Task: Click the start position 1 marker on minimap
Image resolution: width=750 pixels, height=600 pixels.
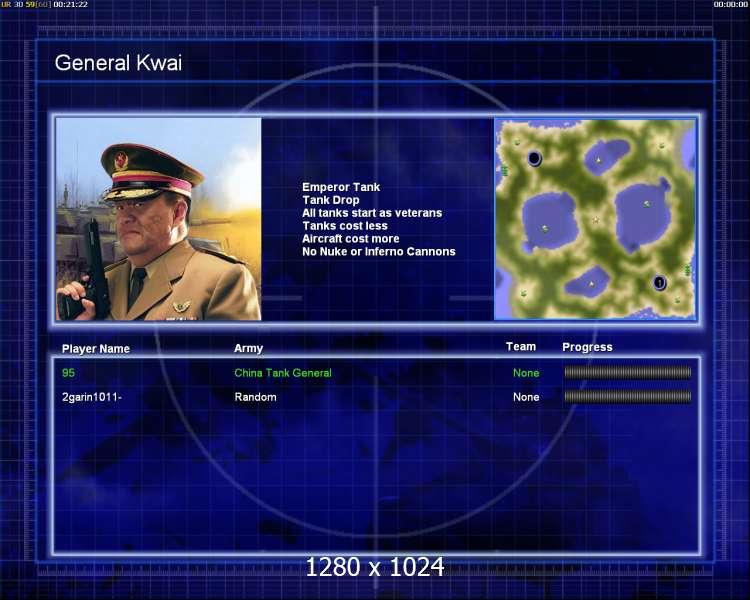Action: pos(659,283)
